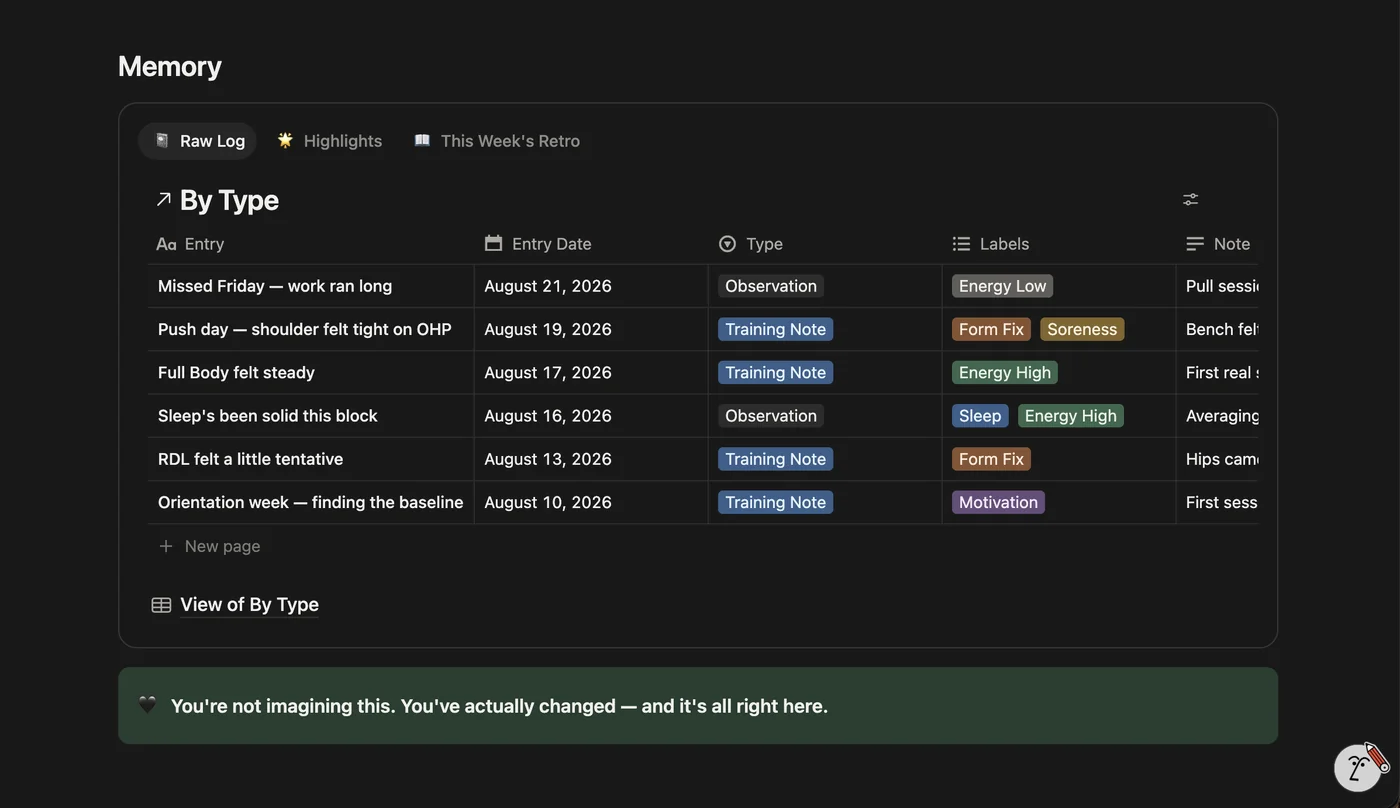The width and height of the screenshot is (1400, 808).
Task: Click the table icon next to View of By Type
Action: tap(161, 605)
